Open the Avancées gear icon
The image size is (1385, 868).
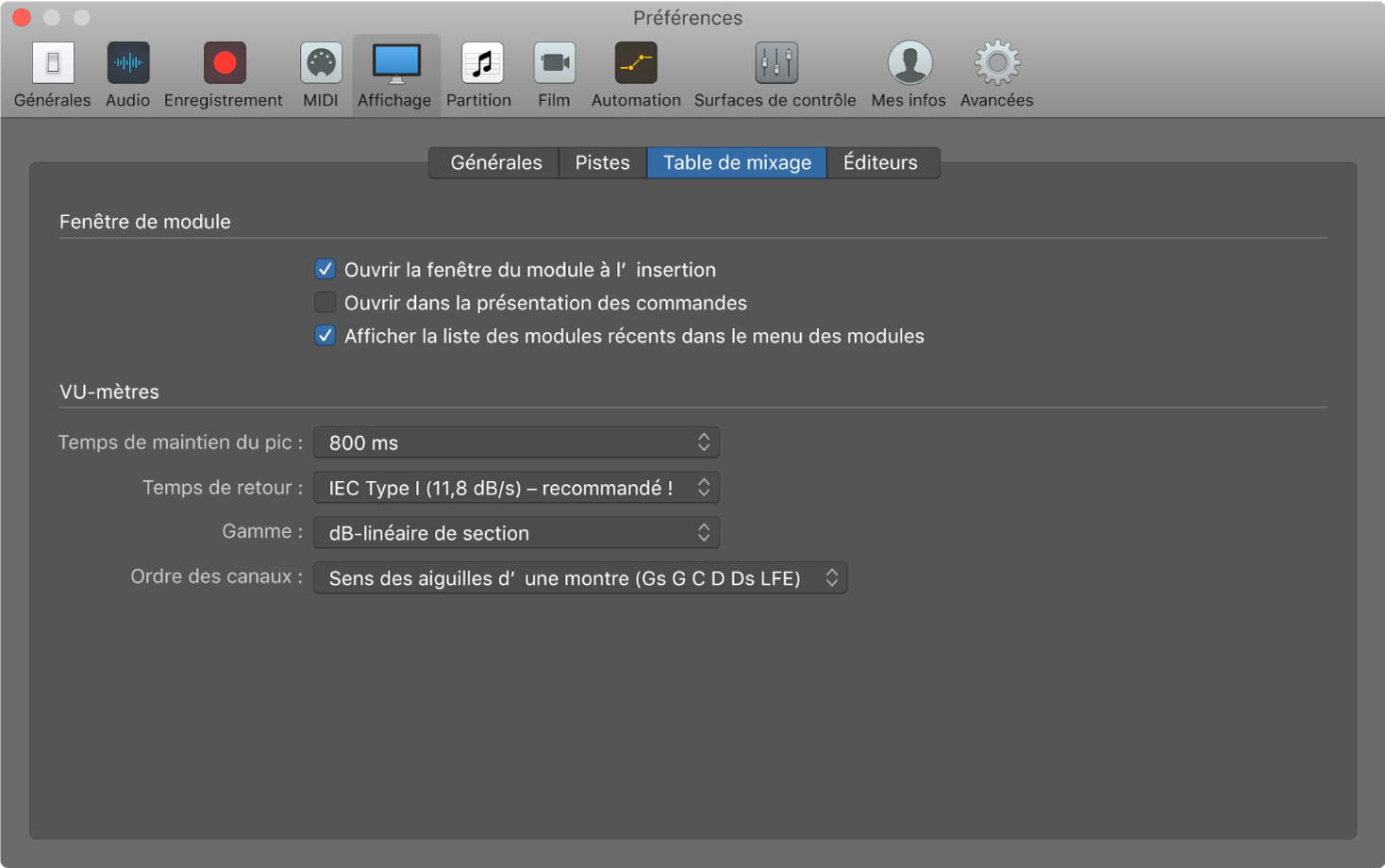point(996,64)
